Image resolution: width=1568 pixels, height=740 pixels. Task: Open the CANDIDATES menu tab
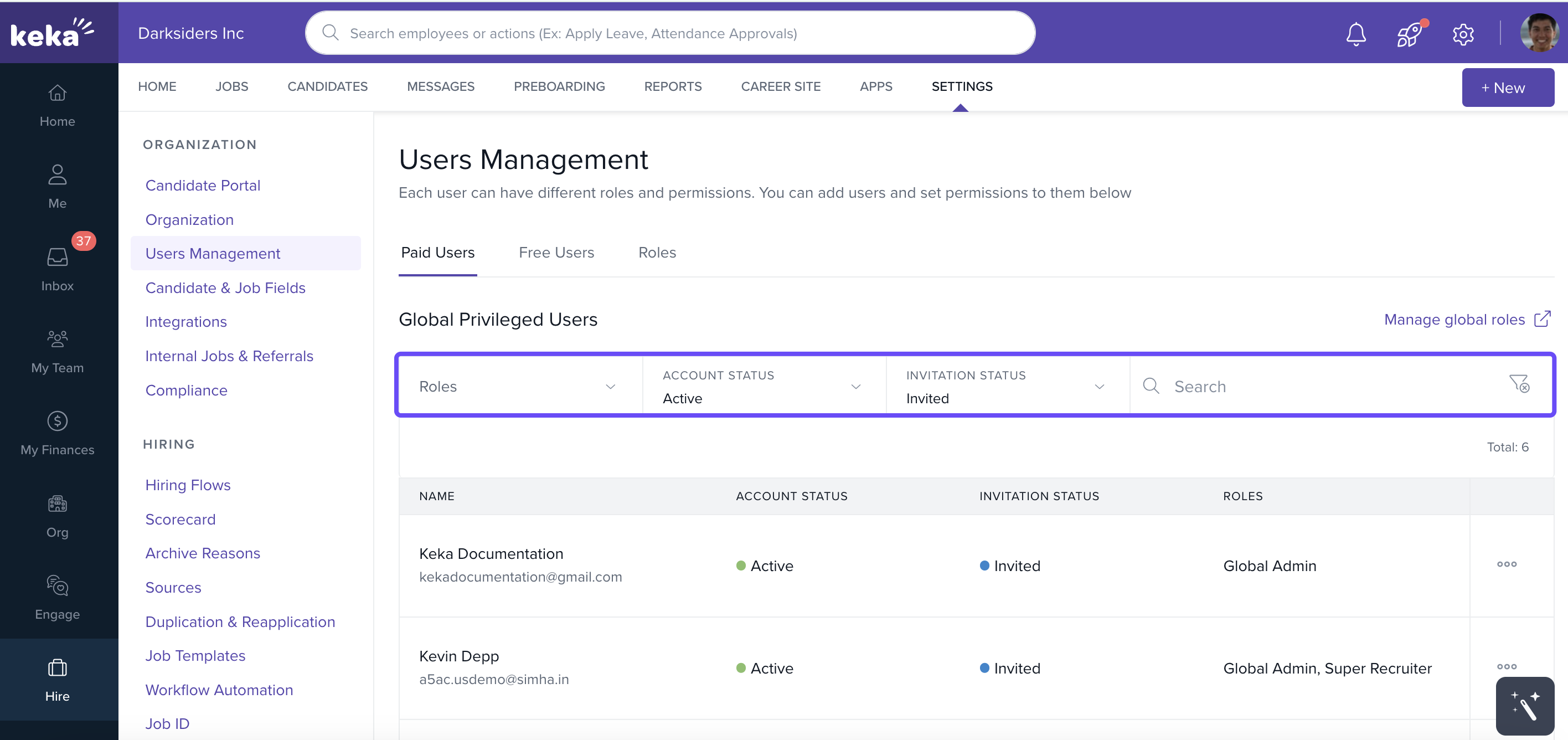pos(327,86)
